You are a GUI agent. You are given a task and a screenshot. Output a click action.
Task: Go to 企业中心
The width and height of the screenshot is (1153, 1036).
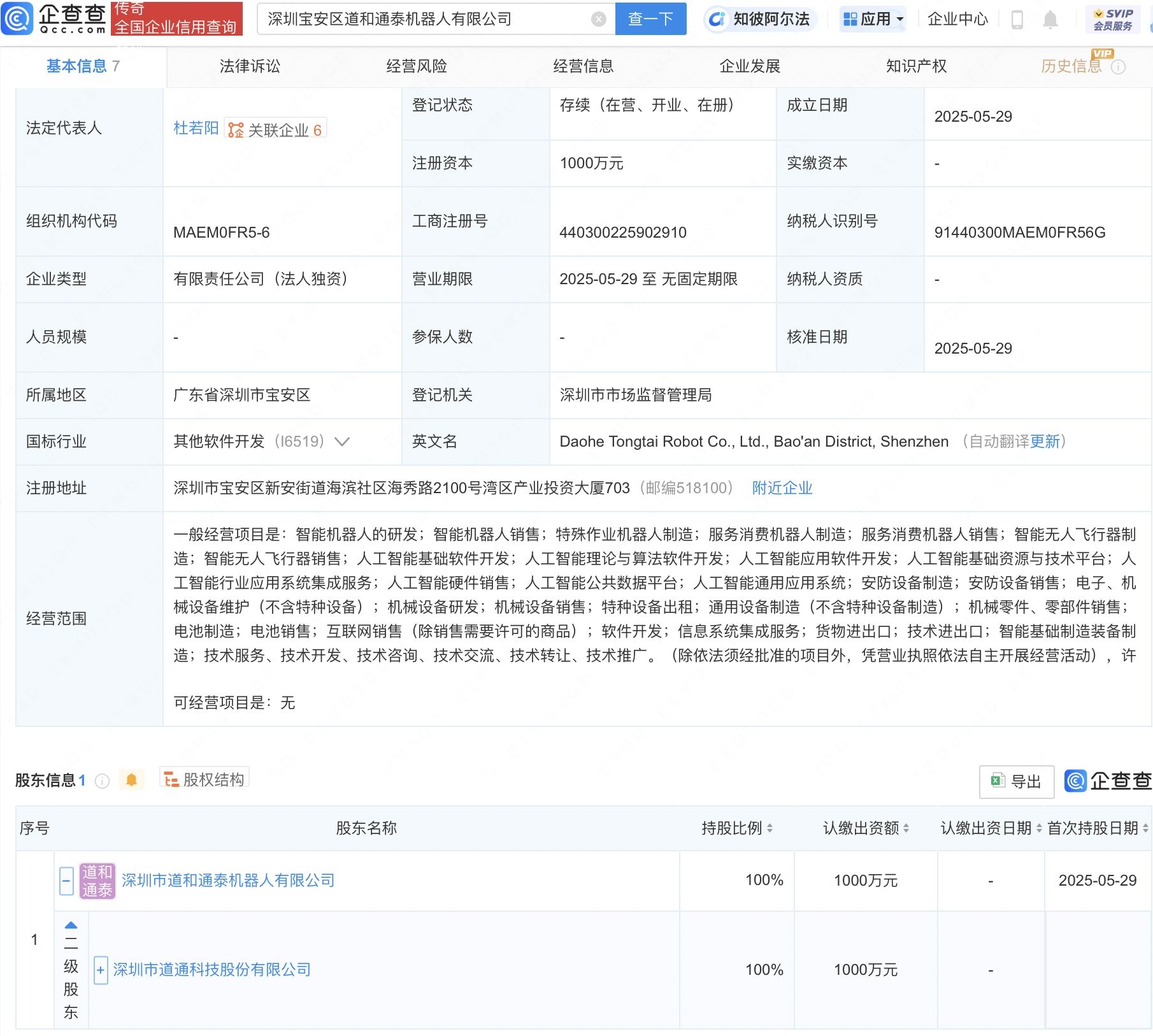(x=957, y=19)
